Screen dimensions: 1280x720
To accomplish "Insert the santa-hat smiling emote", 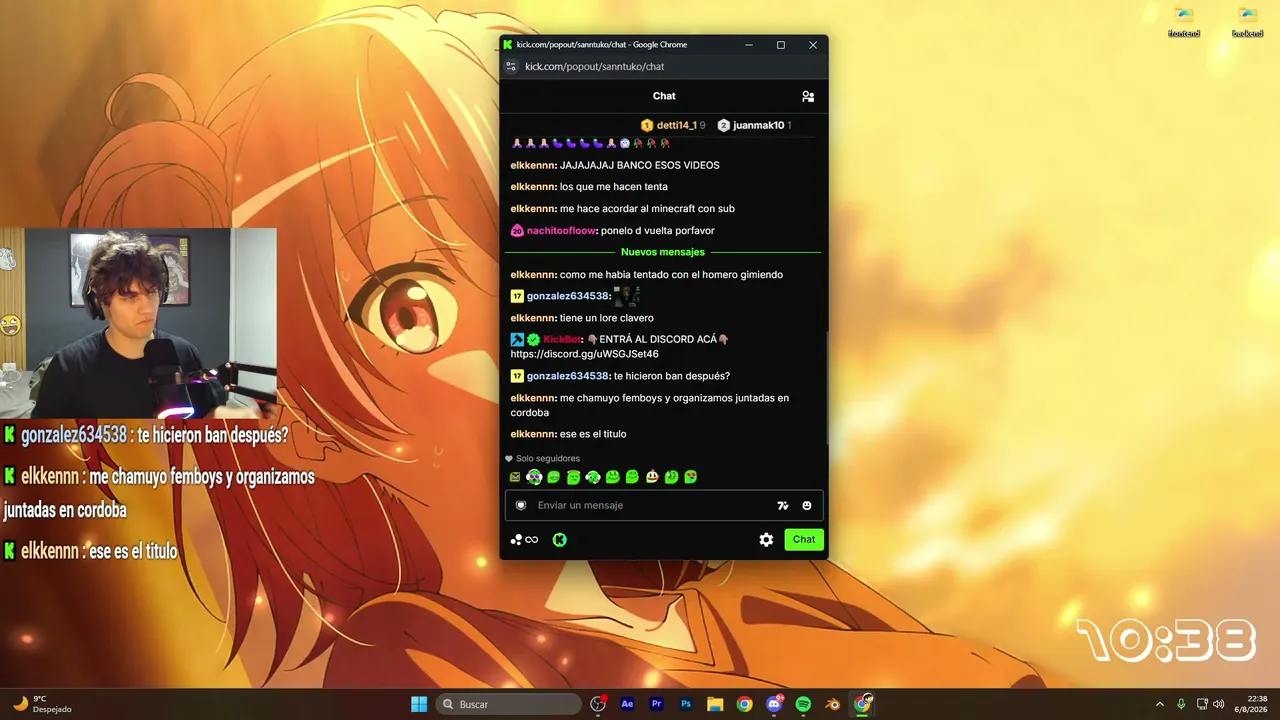I will click(652, 477).
